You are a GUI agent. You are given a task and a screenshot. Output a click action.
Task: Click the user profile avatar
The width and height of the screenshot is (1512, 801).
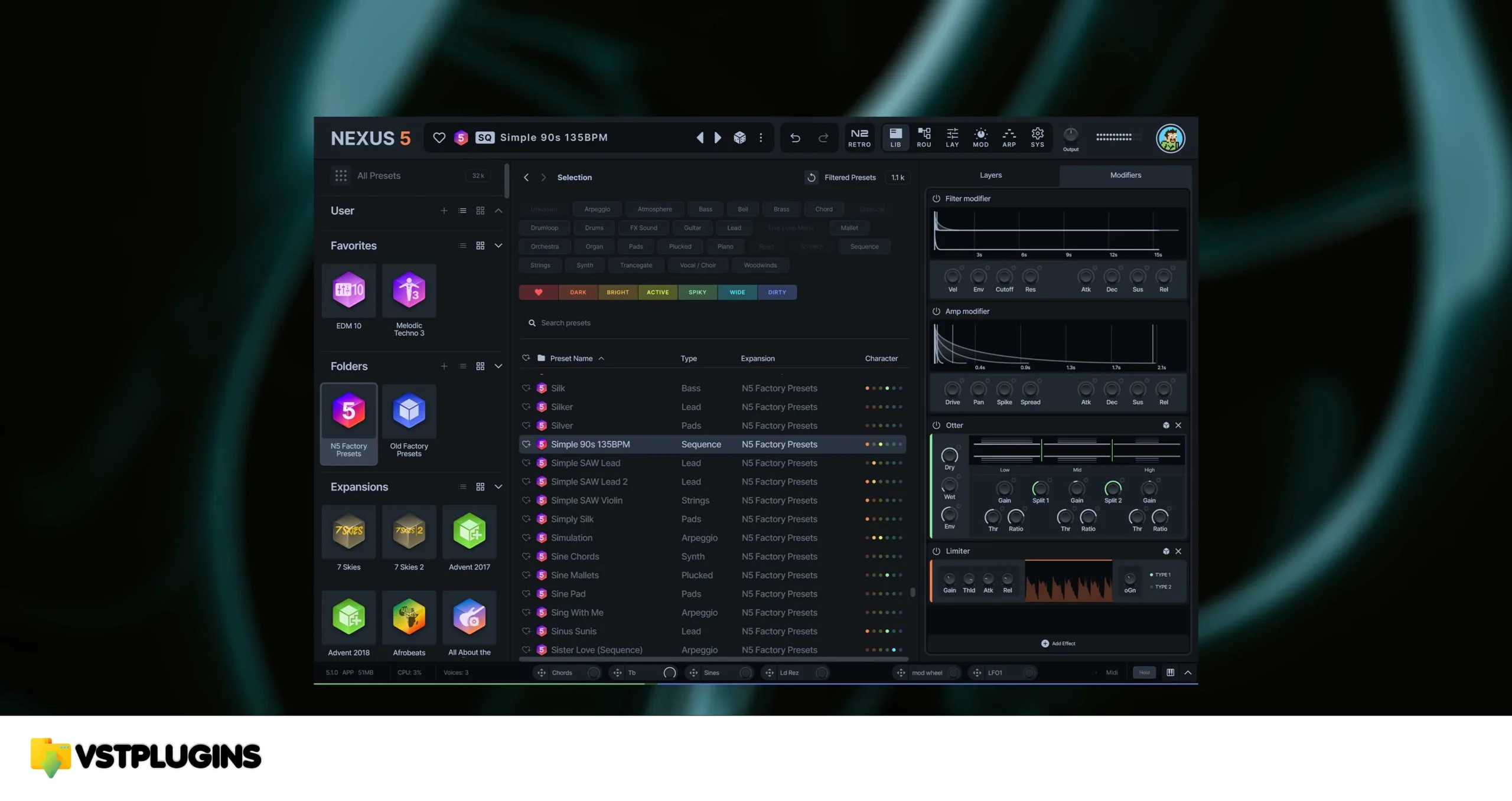pyautogui.click(x=1170, y=139)
